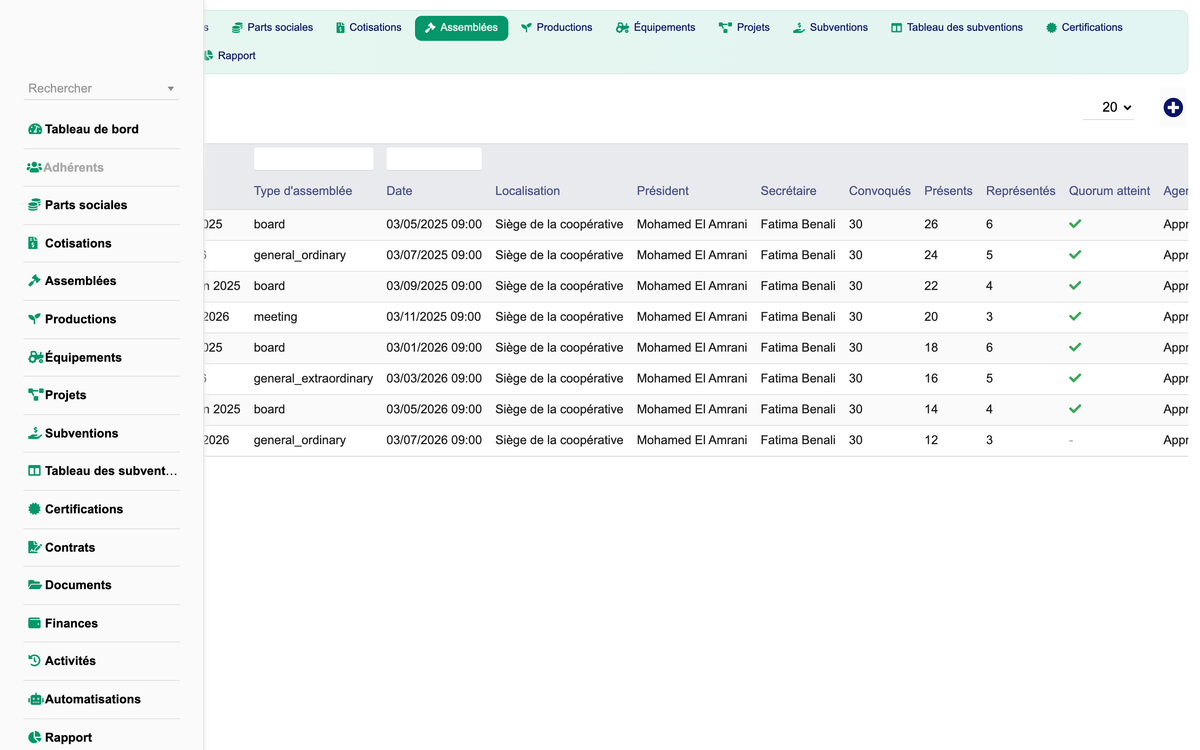The width and height of the screenshot is (1200, 750).
Task: Sort by Présents column header
Action: pyautogui.click(x=948, y=191)
